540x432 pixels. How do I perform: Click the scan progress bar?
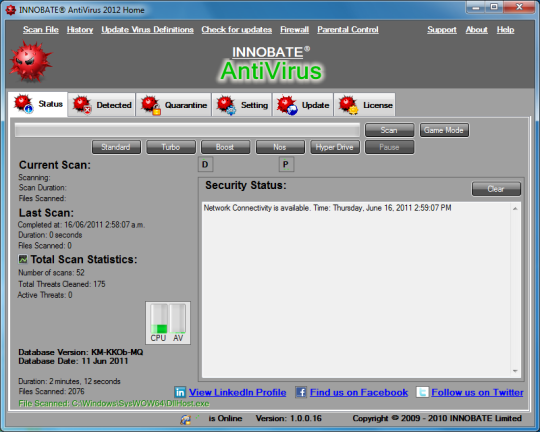(x=187, y=130)
